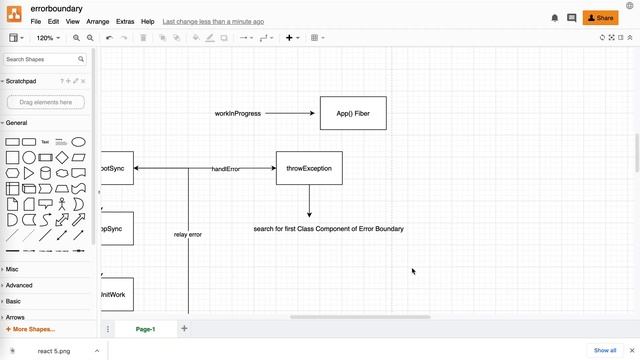640x360 pixels.
Task: Open the 120% zoom dropdown
Action: click(48, 38)
